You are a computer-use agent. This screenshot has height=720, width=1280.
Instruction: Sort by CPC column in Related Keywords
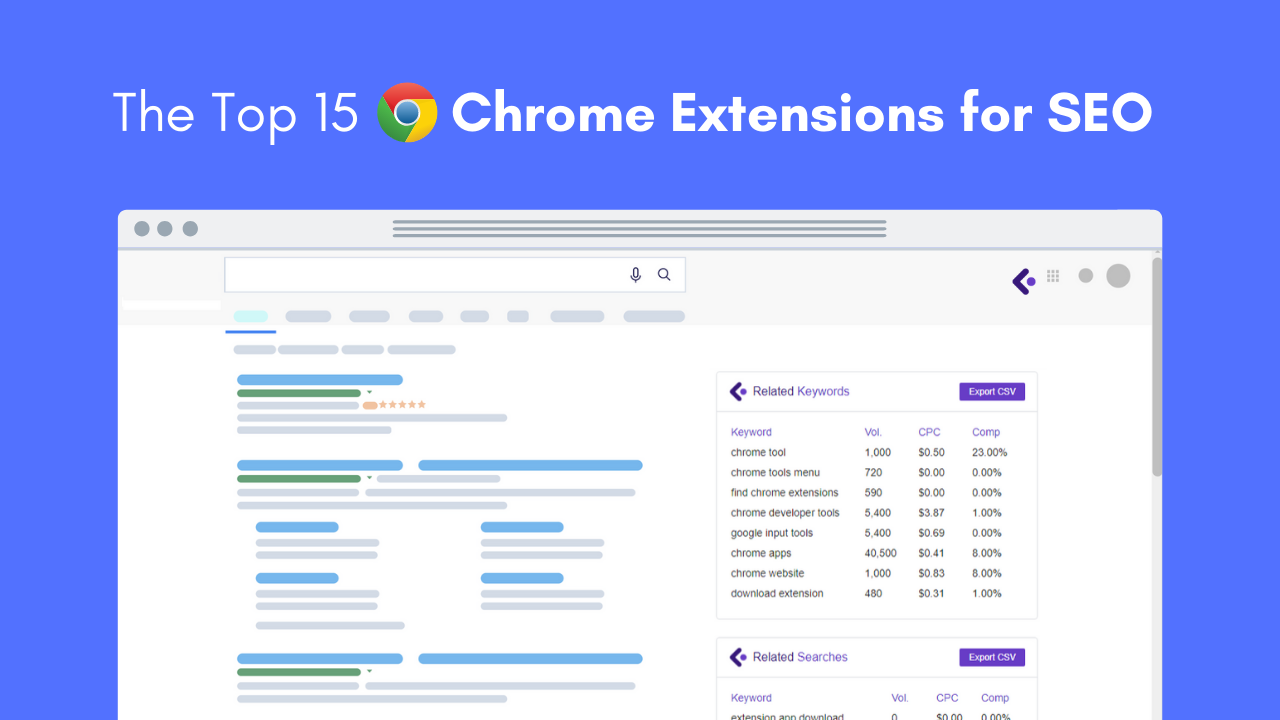(x=930, y=432)
